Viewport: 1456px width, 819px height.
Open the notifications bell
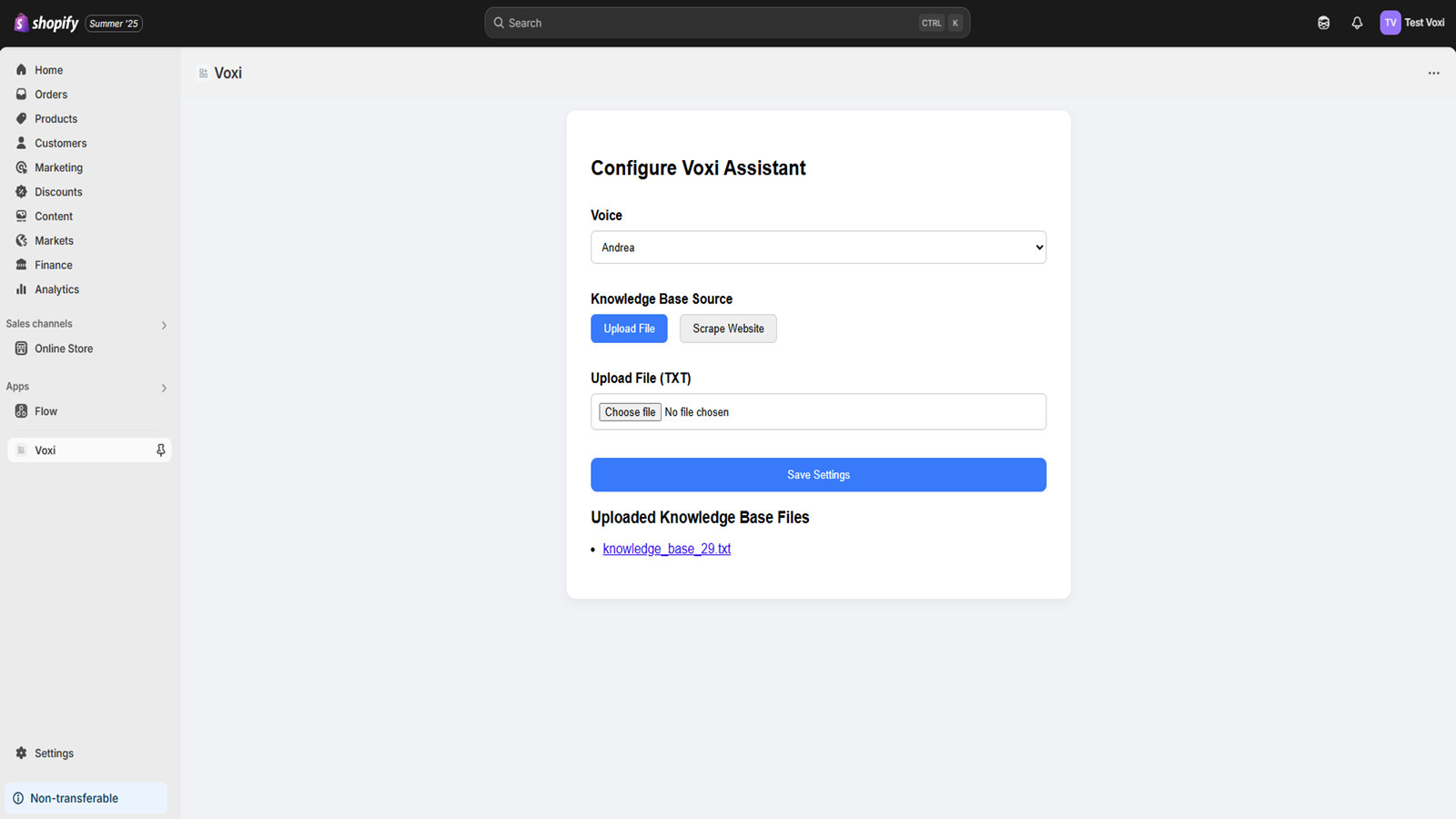click(x=1357, y=23)
